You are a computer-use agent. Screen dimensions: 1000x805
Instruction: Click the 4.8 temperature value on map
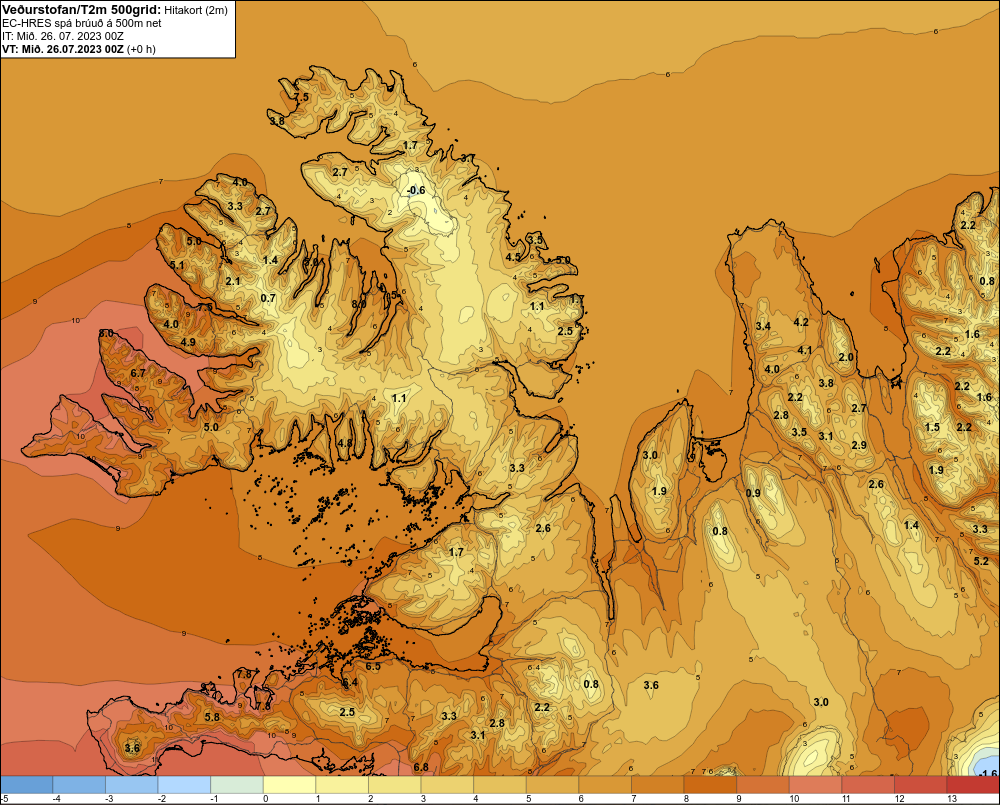[345, 443]
